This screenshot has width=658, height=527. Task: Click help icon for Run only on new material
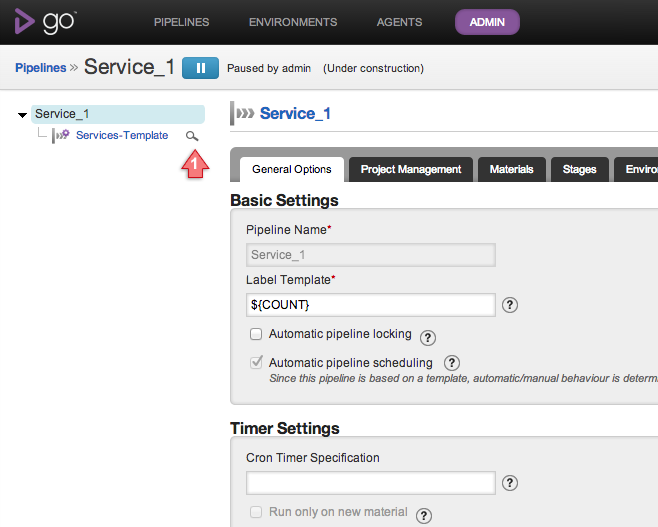click(x=423, y=515)
